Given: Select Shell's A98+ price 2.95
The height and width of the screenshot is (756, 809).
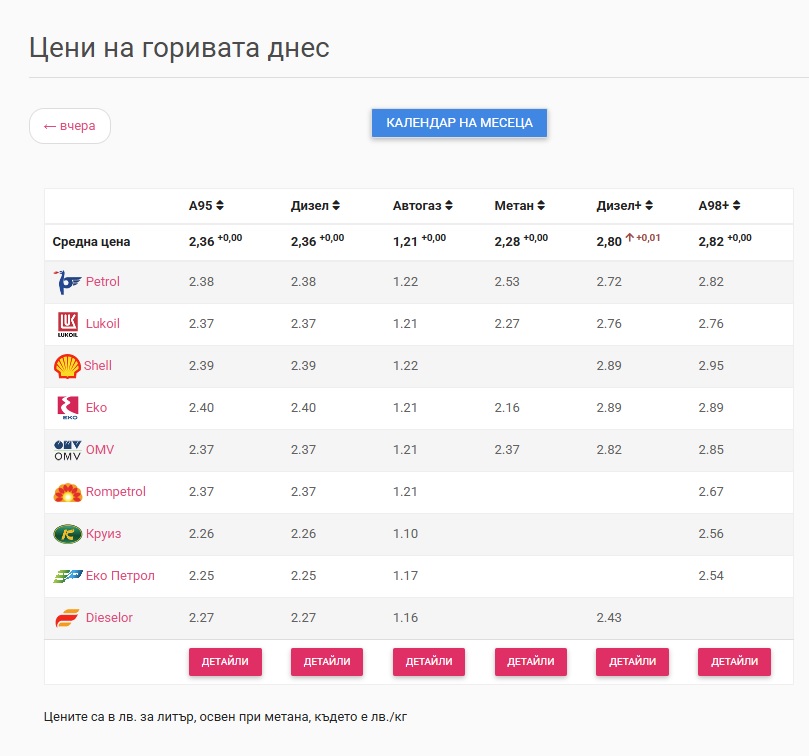Looking at the screenshot, I should pos(711,365).
